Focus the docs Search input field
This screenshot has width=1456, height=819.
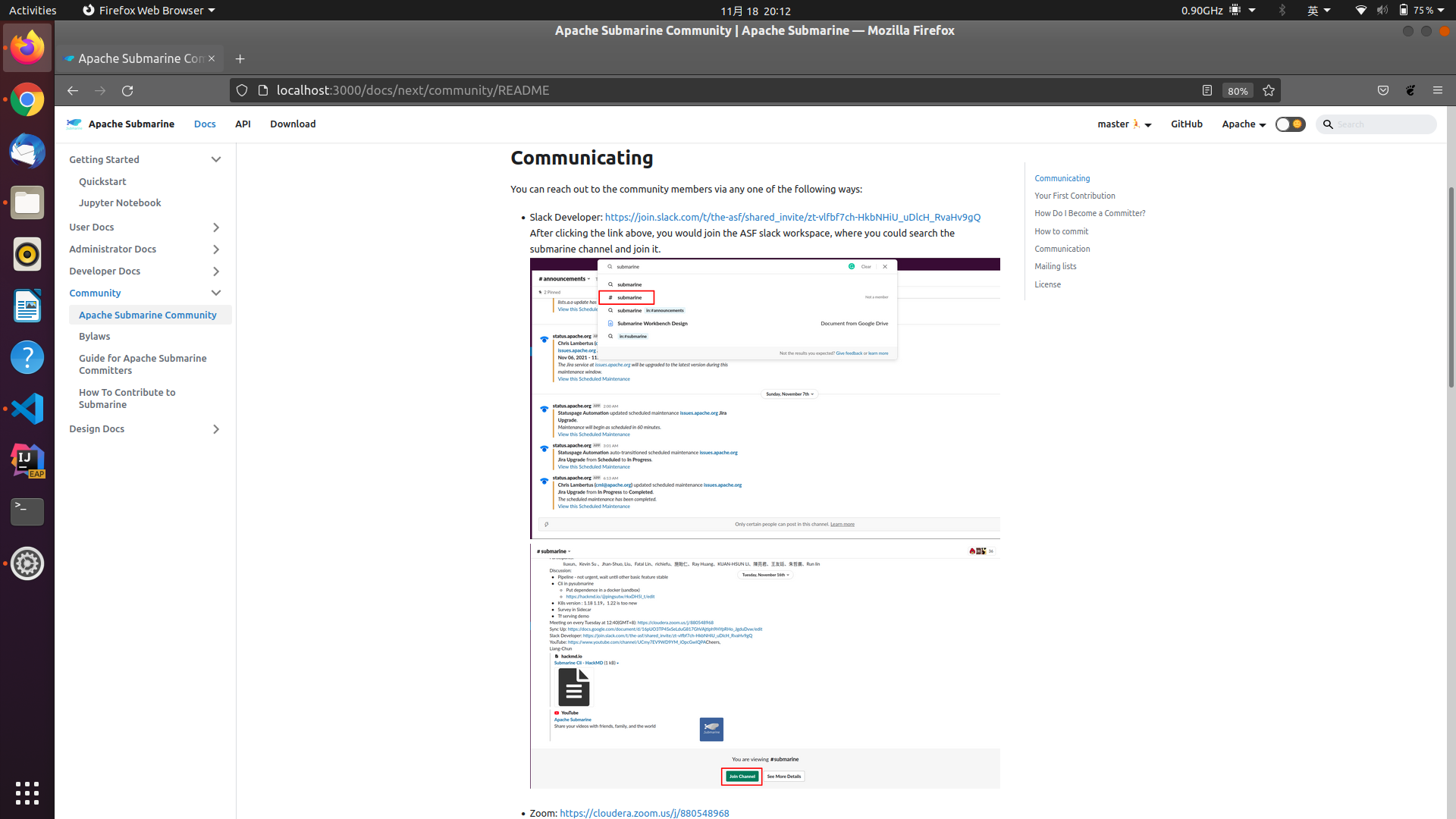click(x=1382, y=124)
